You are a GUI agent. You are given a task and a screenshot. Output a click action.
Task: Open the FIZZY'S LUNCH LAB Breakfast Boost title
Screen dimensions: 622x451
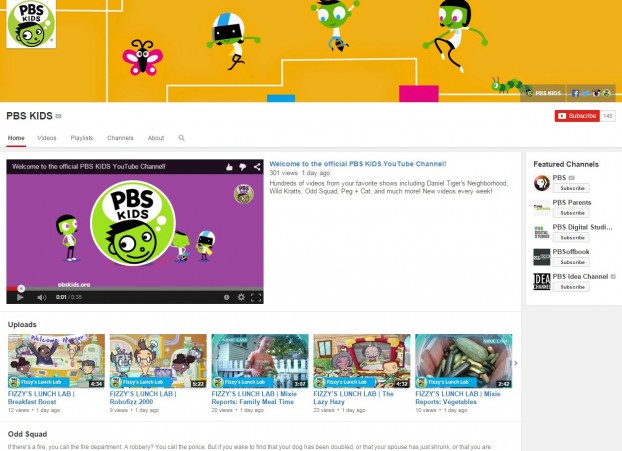coord(41,398)
